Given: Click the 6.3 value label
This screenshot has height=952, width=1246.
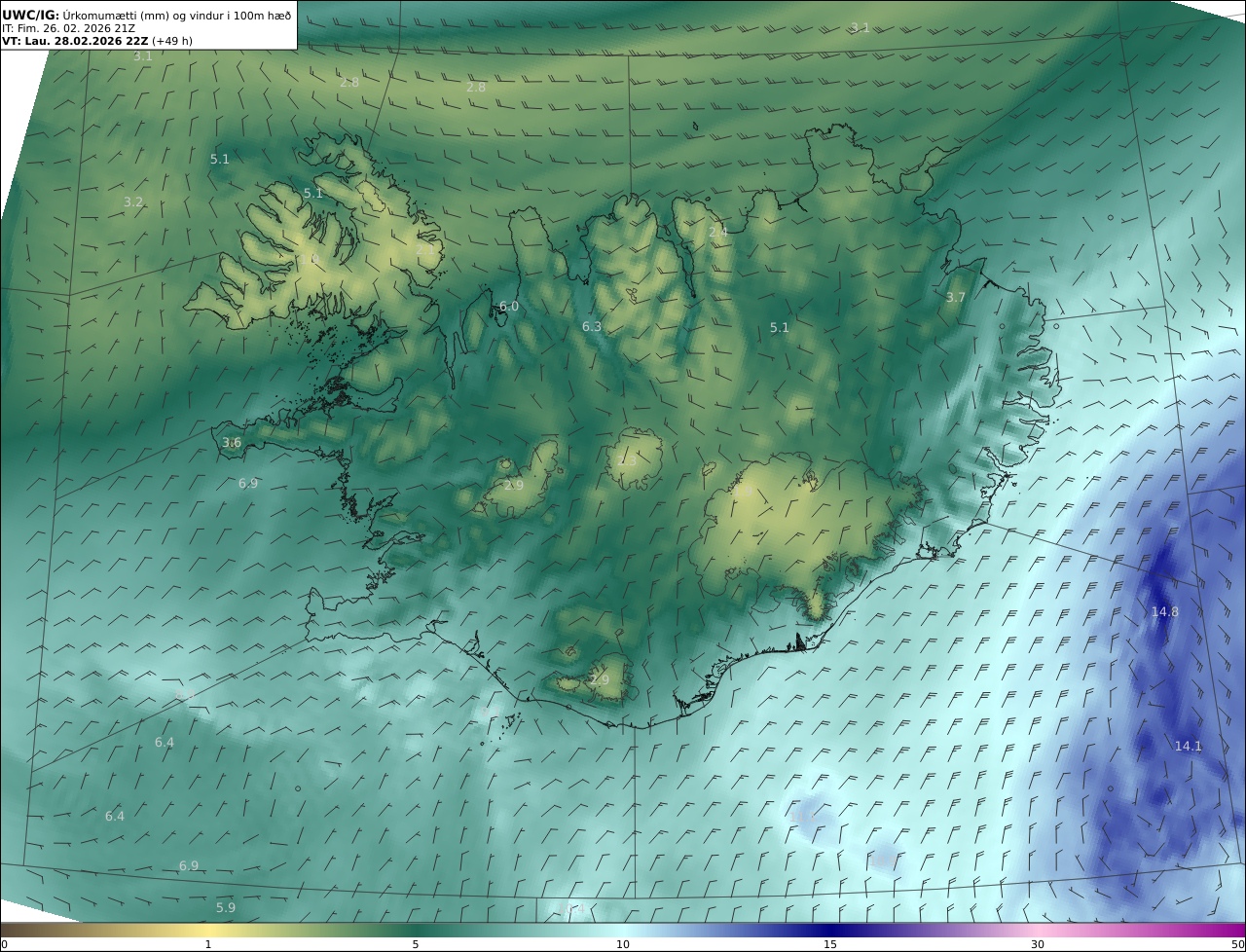Looking at the screenshot, I should (592, 327).
